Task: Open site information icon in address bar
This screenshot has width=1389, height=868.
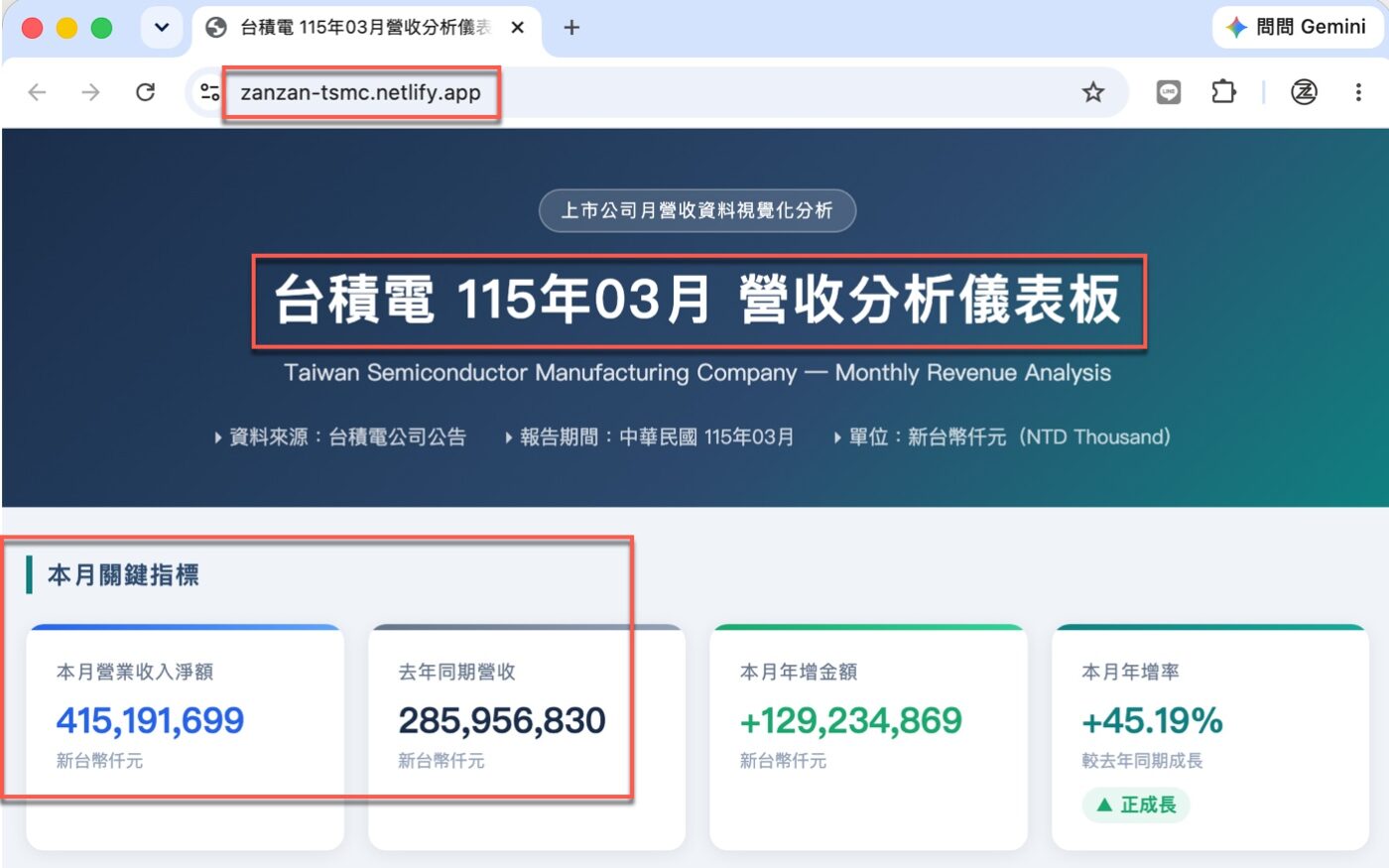Action: pyautogui.click(x=210, y=92)
